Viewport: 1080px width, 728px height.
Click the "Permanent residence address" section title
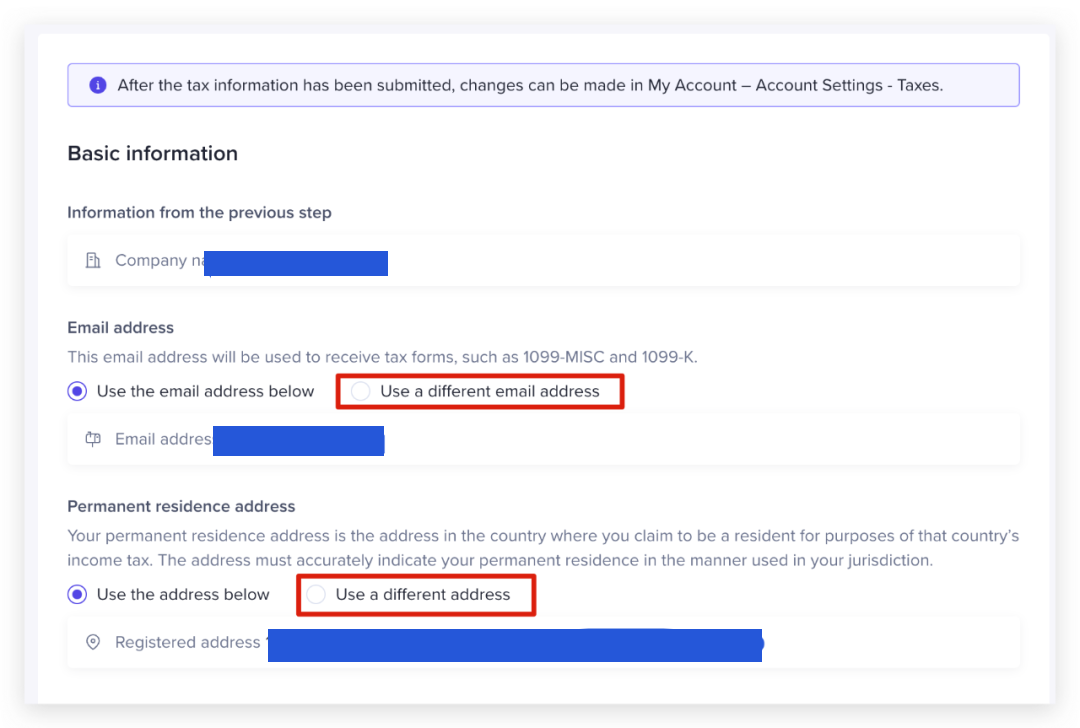(x=181, y=506)
